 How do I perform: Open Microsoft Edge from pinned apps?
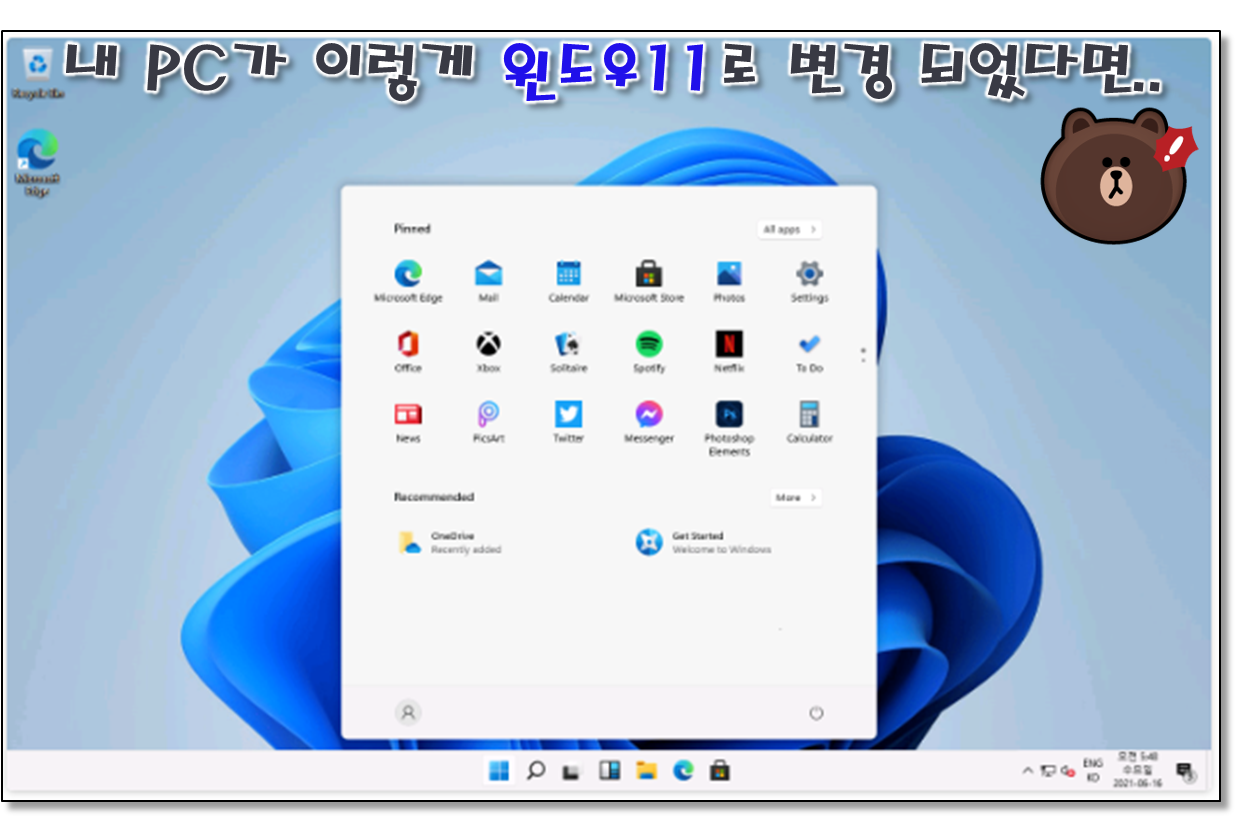(x=408, y=274)
